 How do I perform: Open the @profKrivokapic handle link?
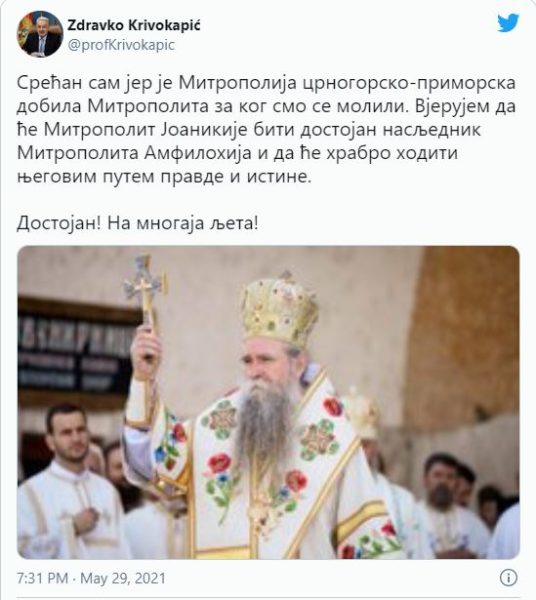[x=121, y=45]
